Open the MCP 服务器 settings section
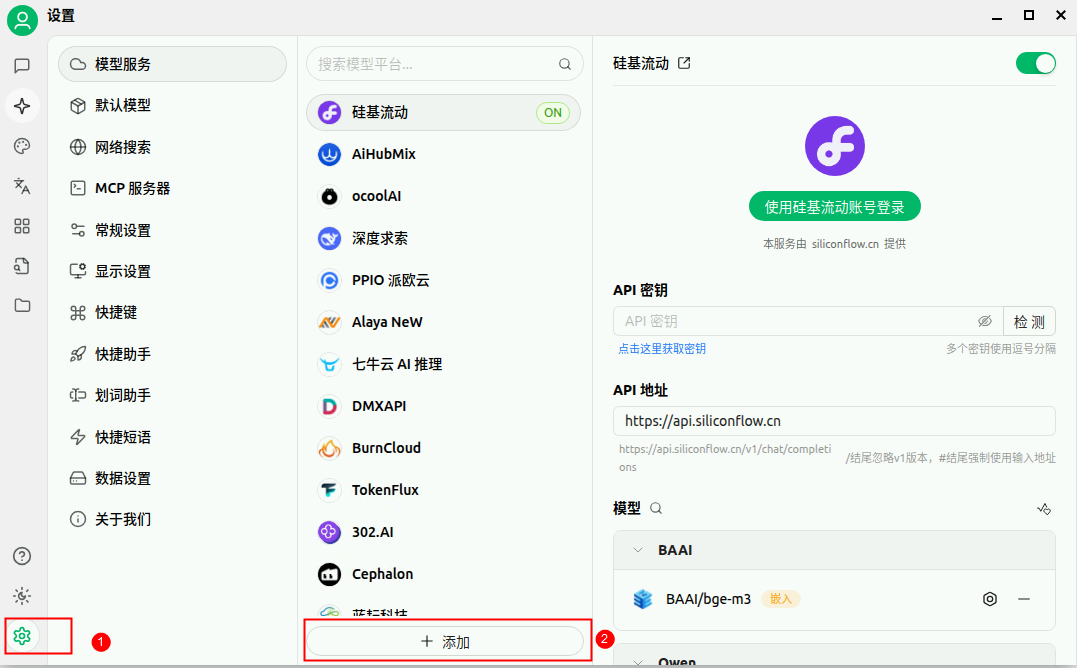This screenshot has height=668, width=1077. [x=172, y=188]
